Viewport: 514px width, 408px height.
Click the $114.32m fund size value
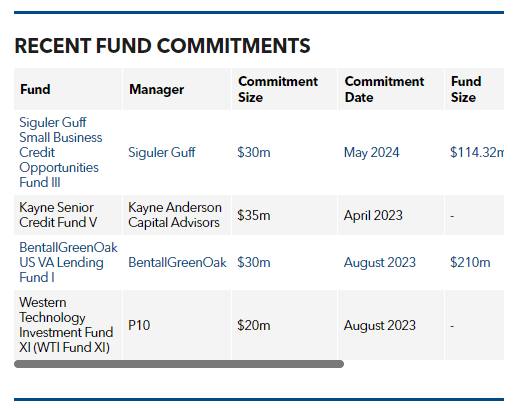(x=477, y=152)
